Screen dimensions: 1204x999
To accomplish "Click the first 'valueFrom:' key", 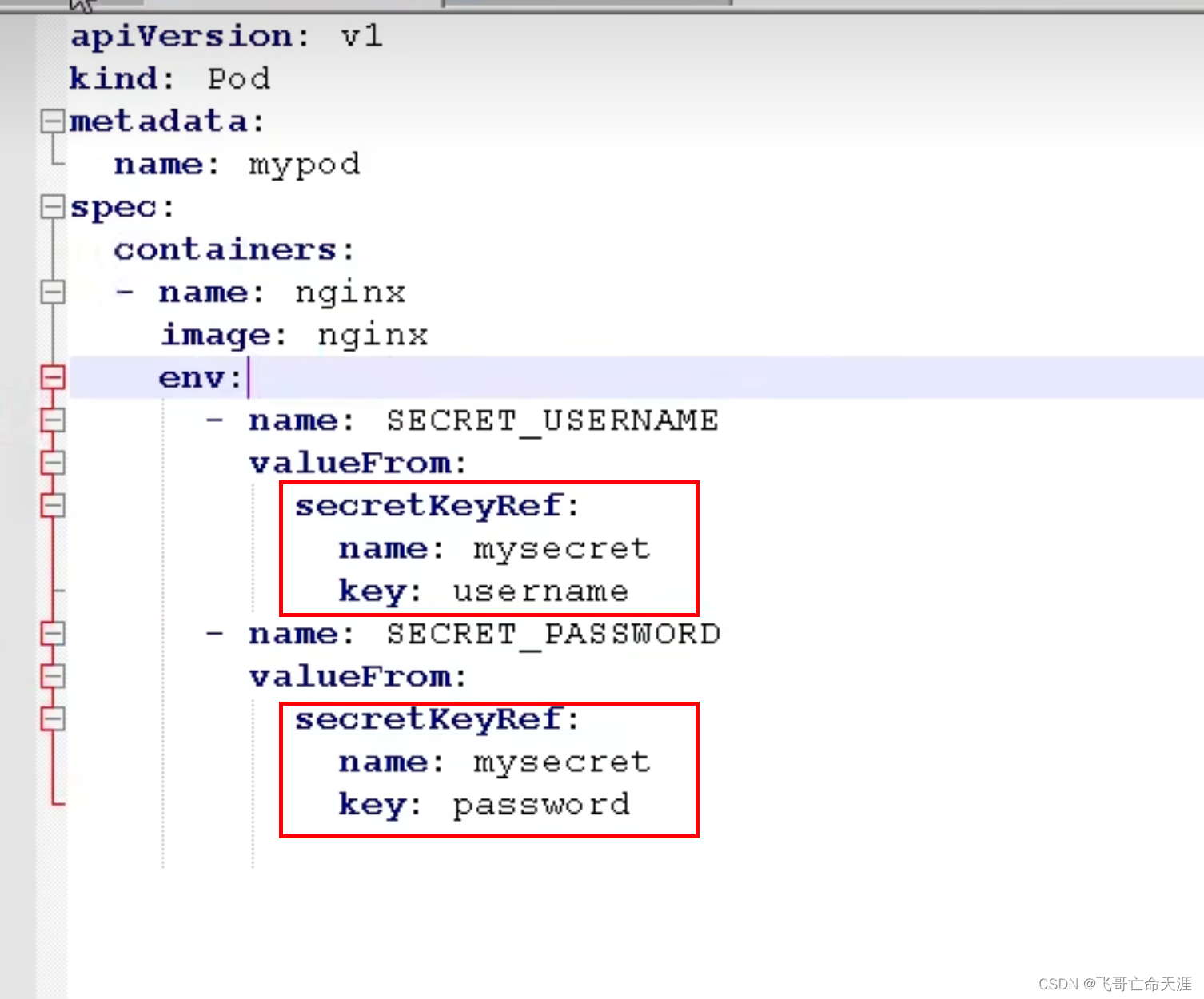I will coord(357,463).
